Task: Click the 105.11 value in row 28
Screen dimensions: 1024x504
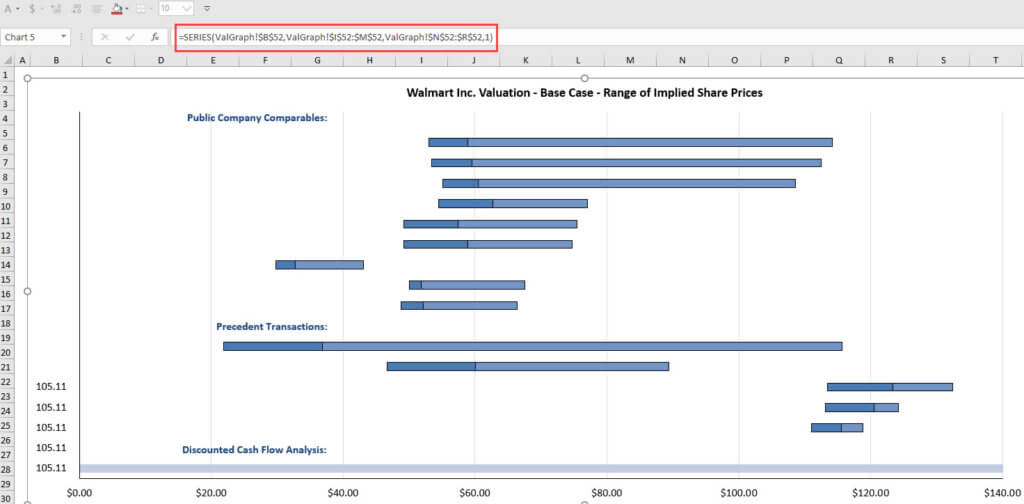Action: pos(51,468)
